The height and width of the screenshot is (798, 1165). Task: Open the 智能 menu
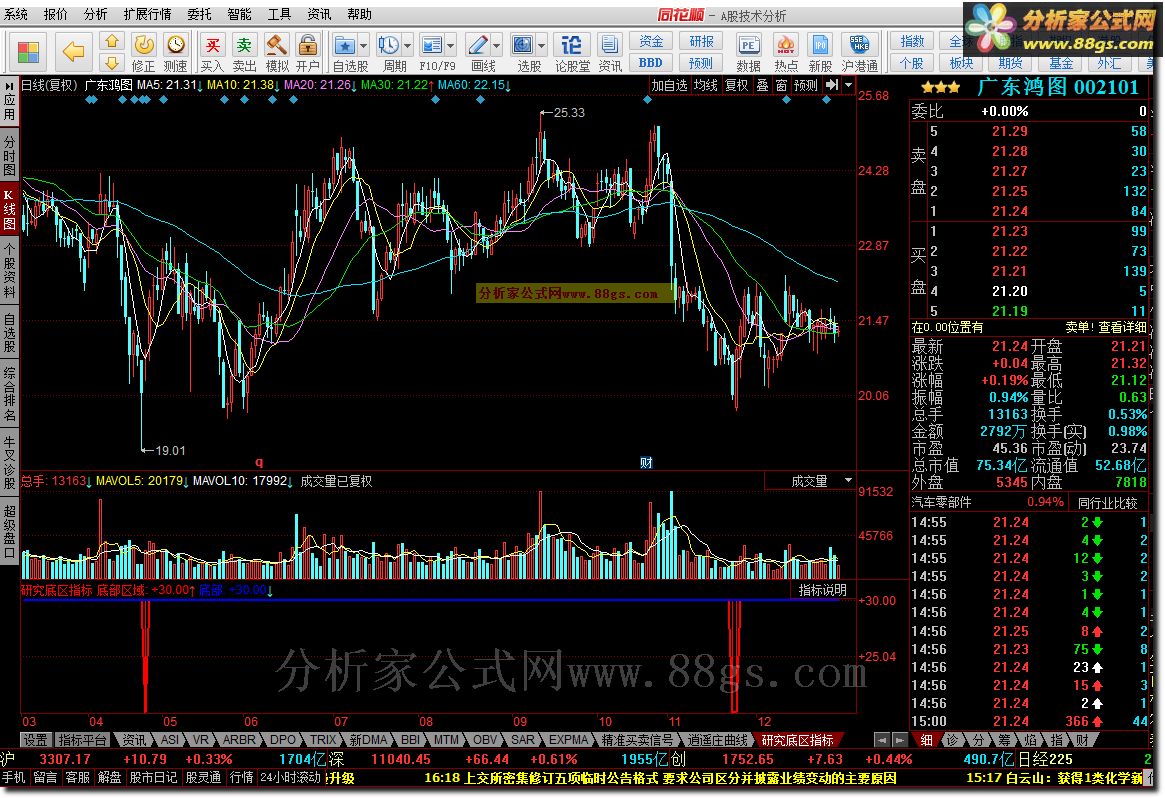239,14
